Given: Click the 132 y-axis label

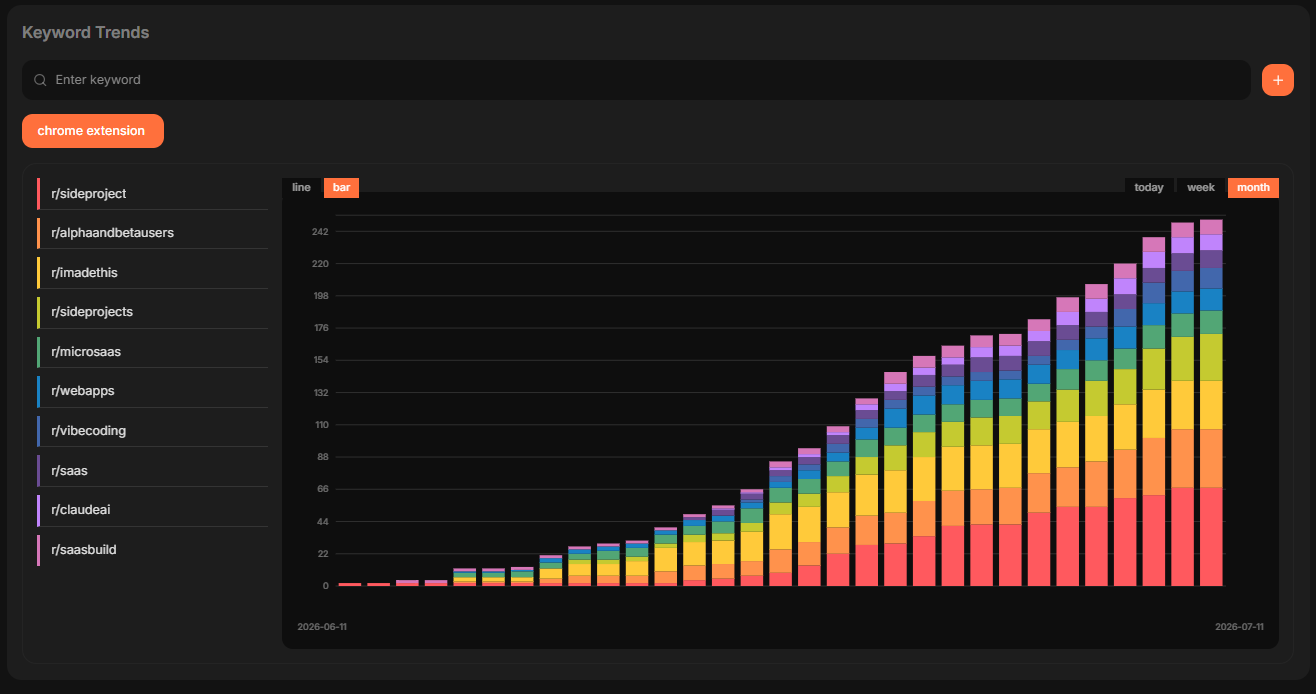Looking at the screenshot, I should 320,393.
